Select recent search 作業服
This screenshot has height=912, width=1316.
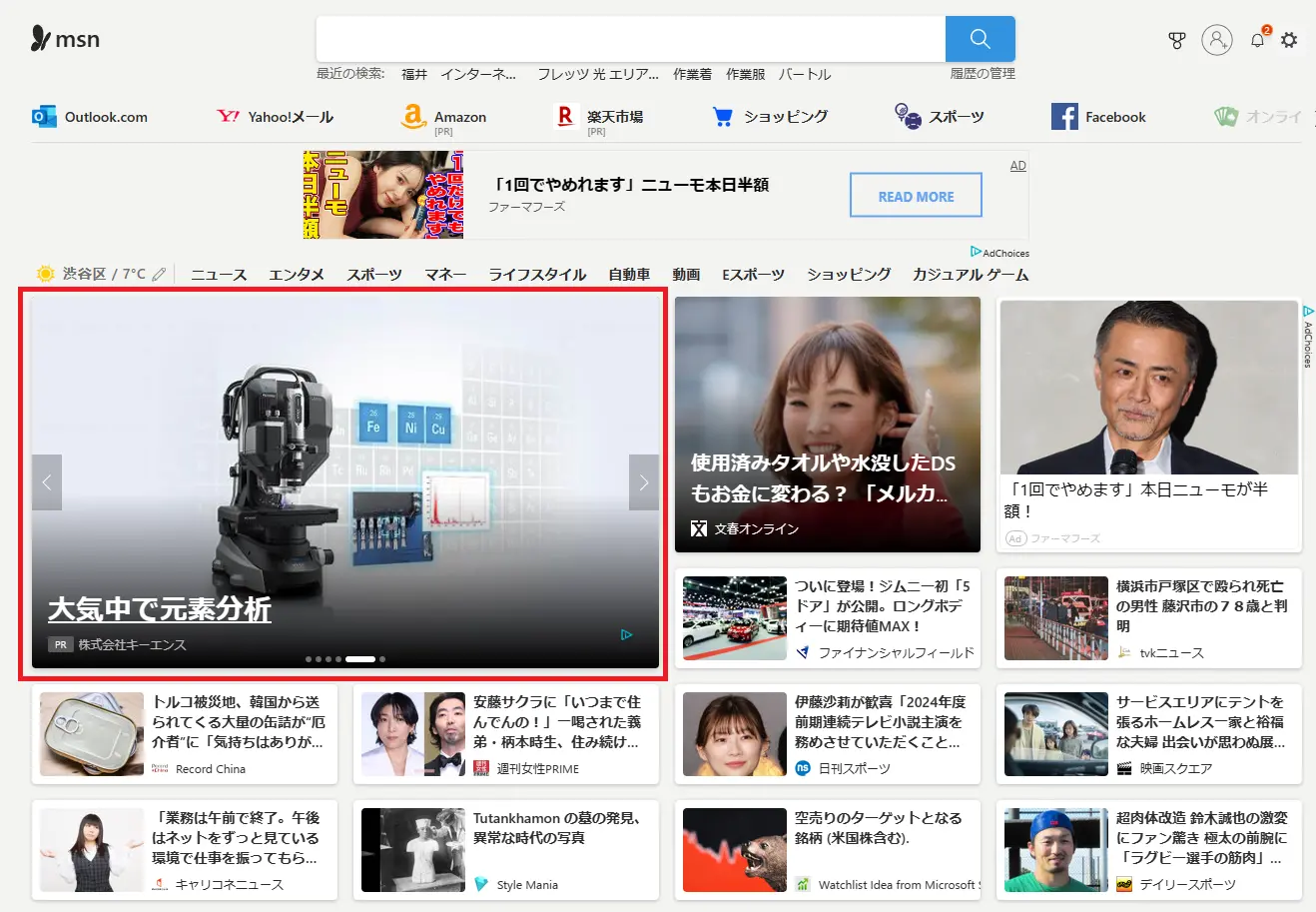745,74
